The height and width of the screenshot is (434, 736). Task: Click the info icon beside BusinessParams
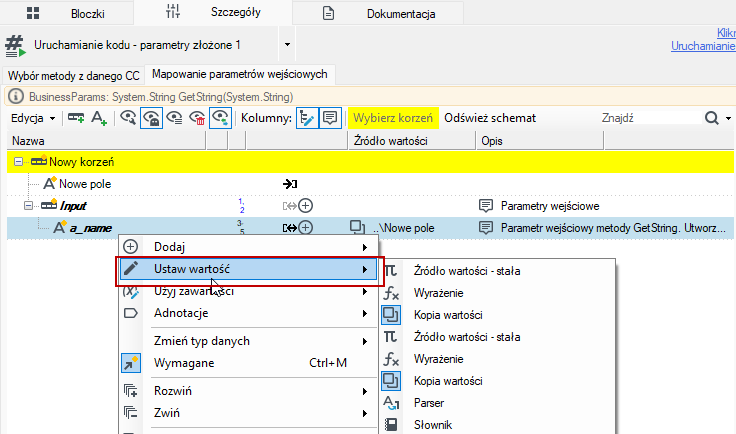point(15,97)
